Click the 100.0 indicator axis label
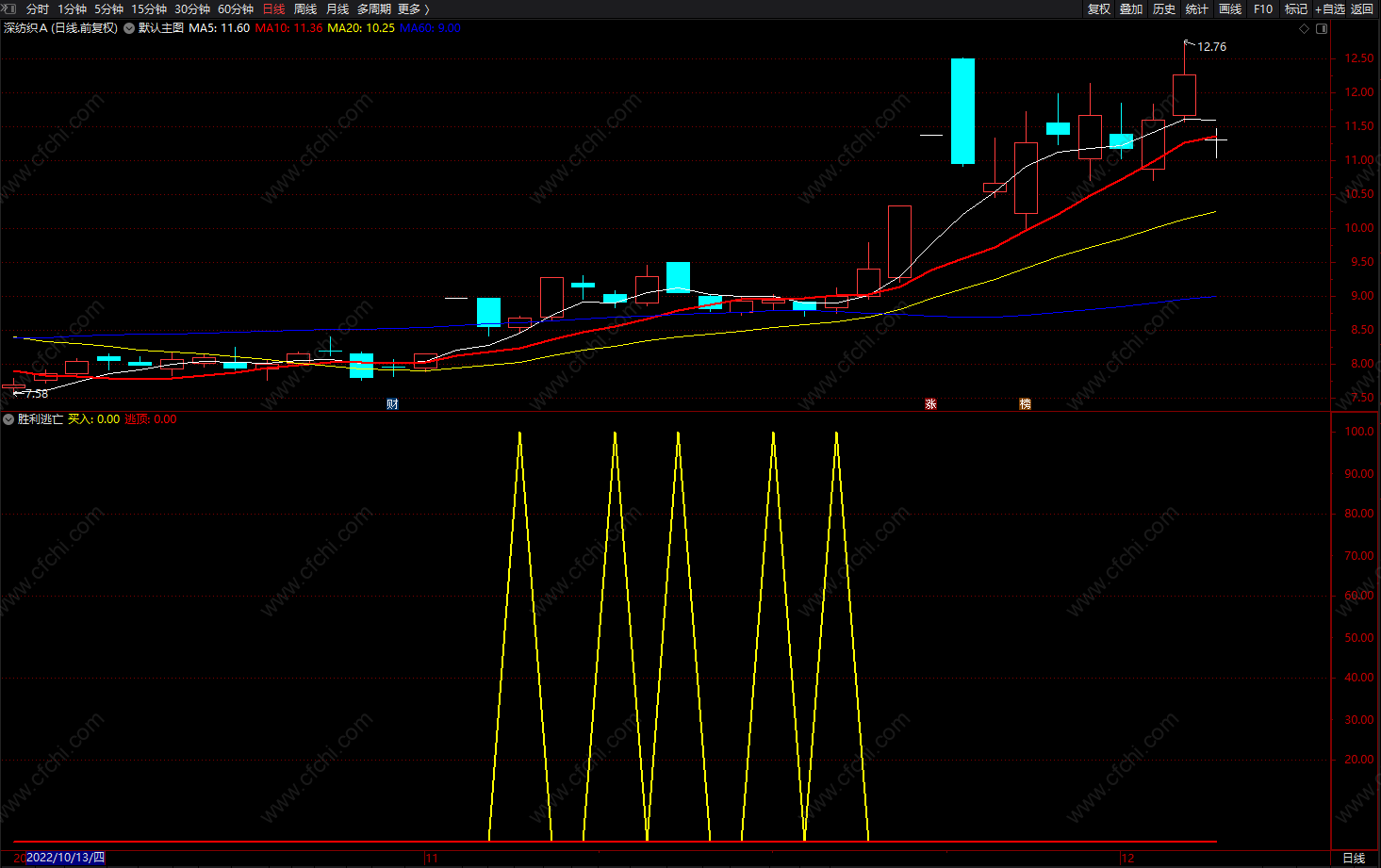 coord(1359,432)
